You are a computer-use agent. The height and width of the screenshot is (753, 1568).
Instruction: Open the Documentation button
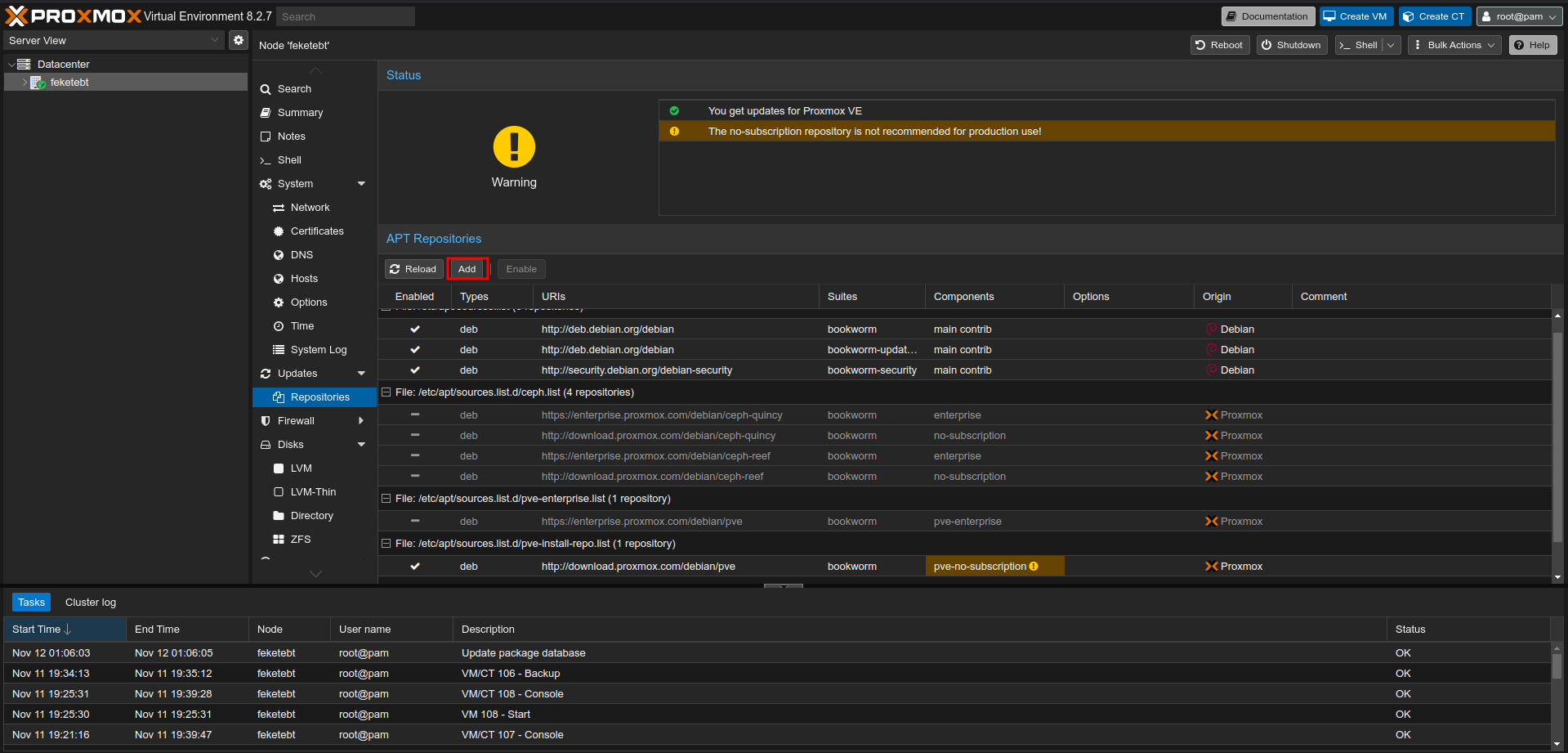coord(1267,16)
